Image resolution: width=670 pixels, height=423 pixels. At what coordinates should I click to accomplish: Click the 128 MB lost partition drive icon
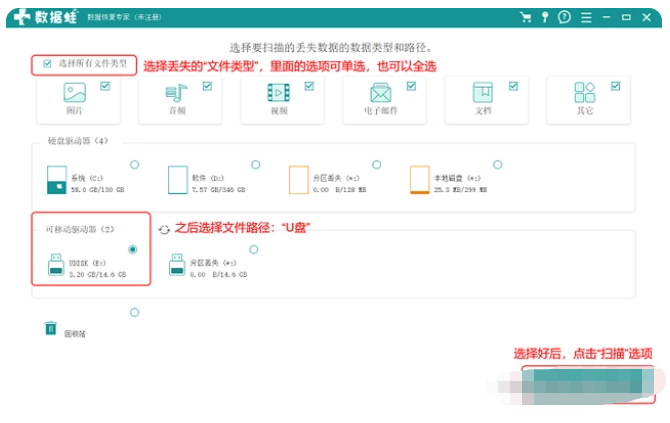click(x=299, y=180)
